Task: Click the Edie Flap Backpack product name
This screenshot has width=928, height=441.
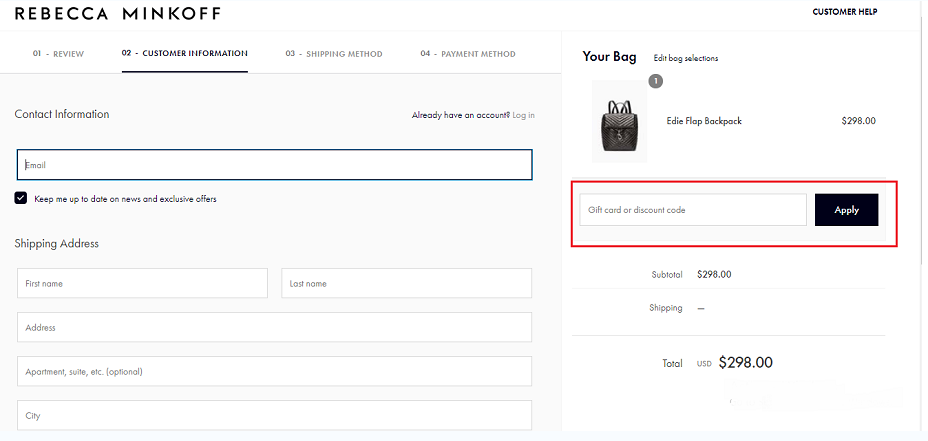Action: 704,121
